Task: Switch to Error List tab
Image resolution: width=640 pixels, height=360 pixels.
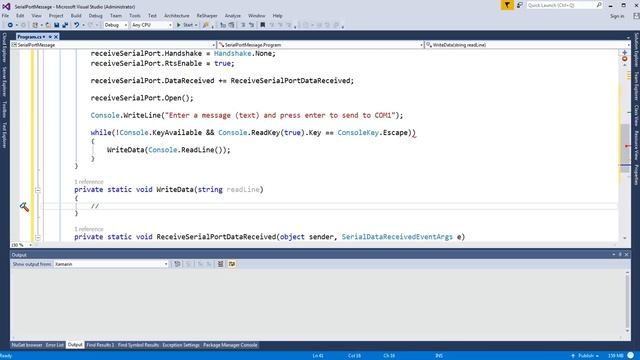Action: tap(55, 345)
